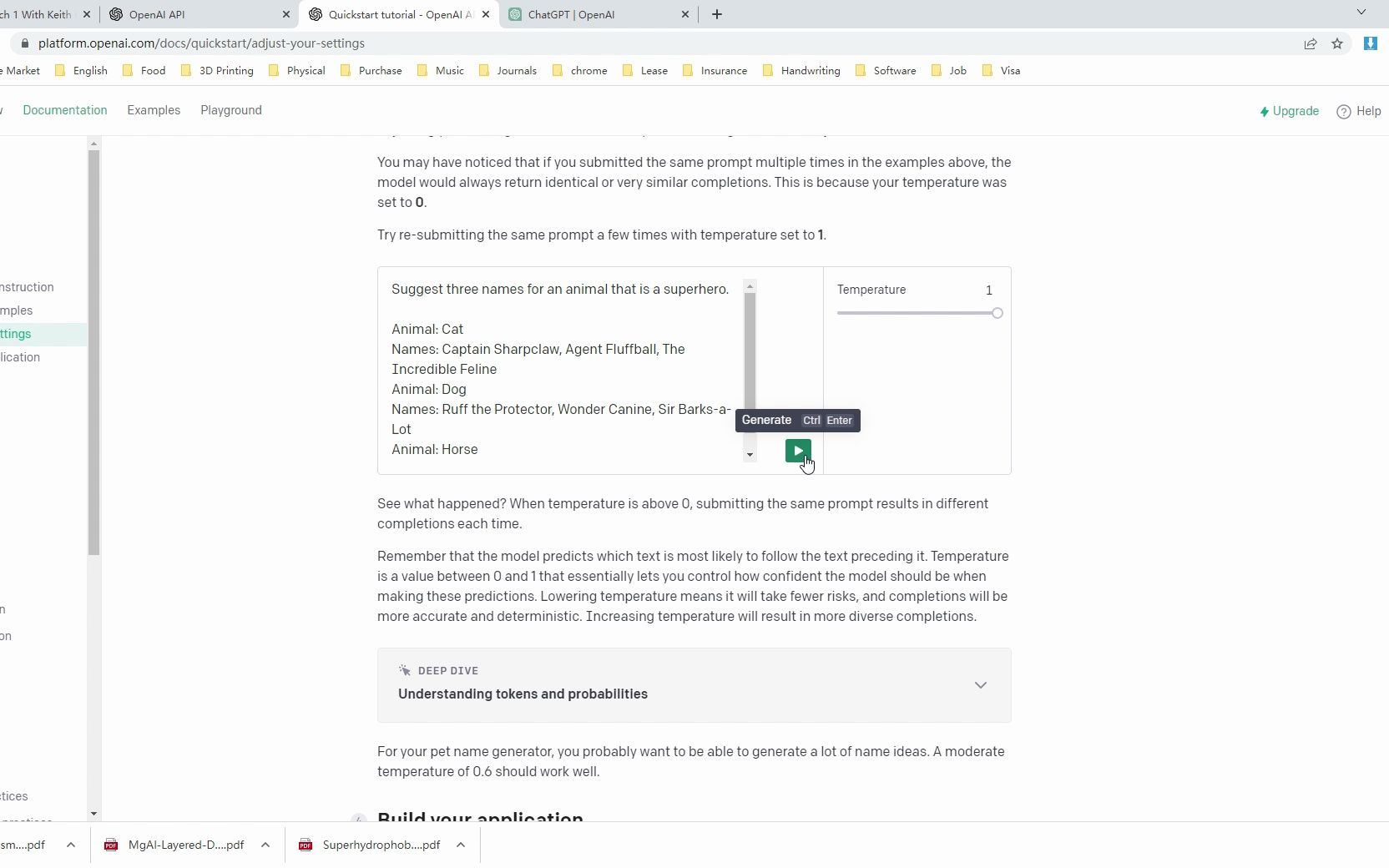This screenshot has height=868, width=1389.
Task: Open the Job bookmarks folder
Action: (x=949, y=71)
